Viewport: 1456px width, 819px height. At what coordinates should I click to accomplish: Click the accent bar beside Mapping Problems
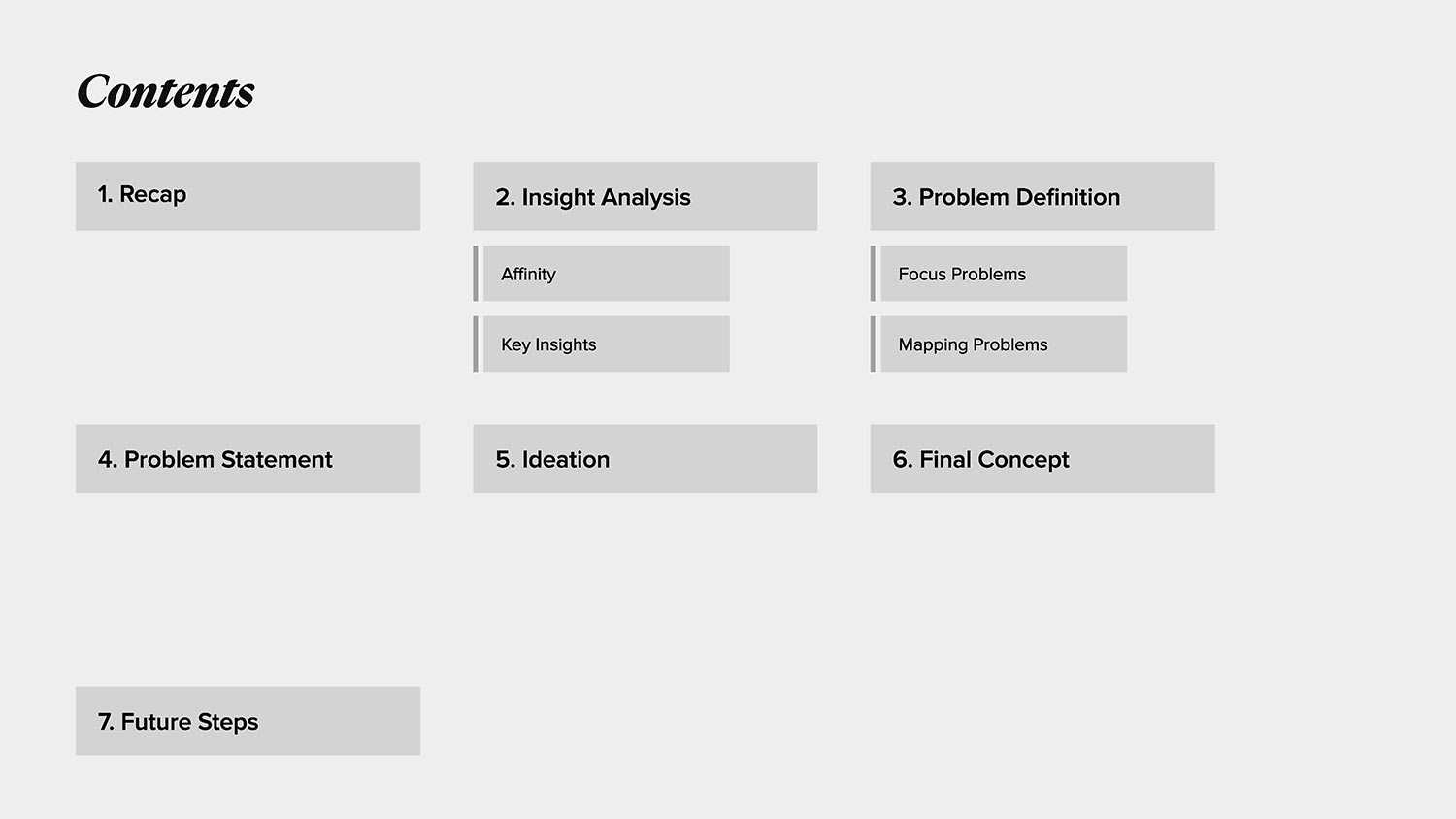point(873,344)
